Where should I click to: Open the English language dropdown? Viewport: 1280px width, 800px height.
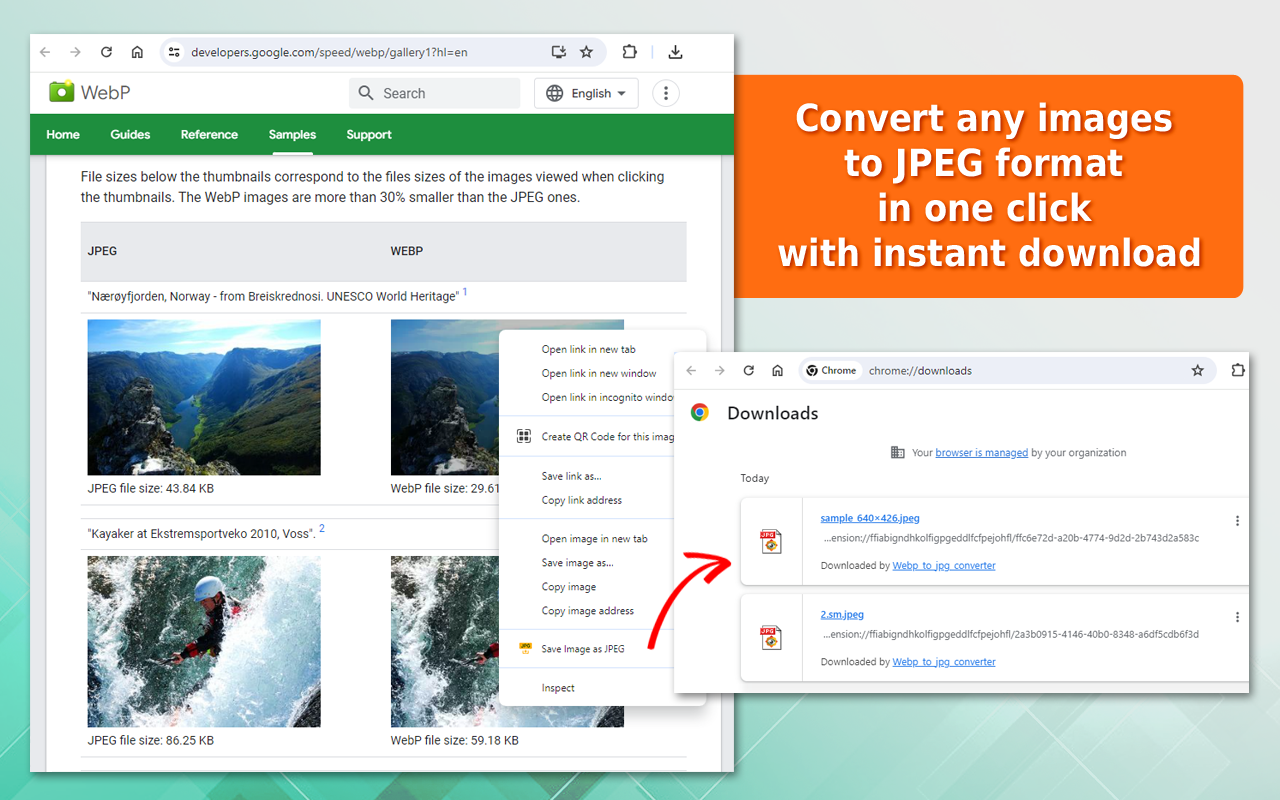click(586, 93)
